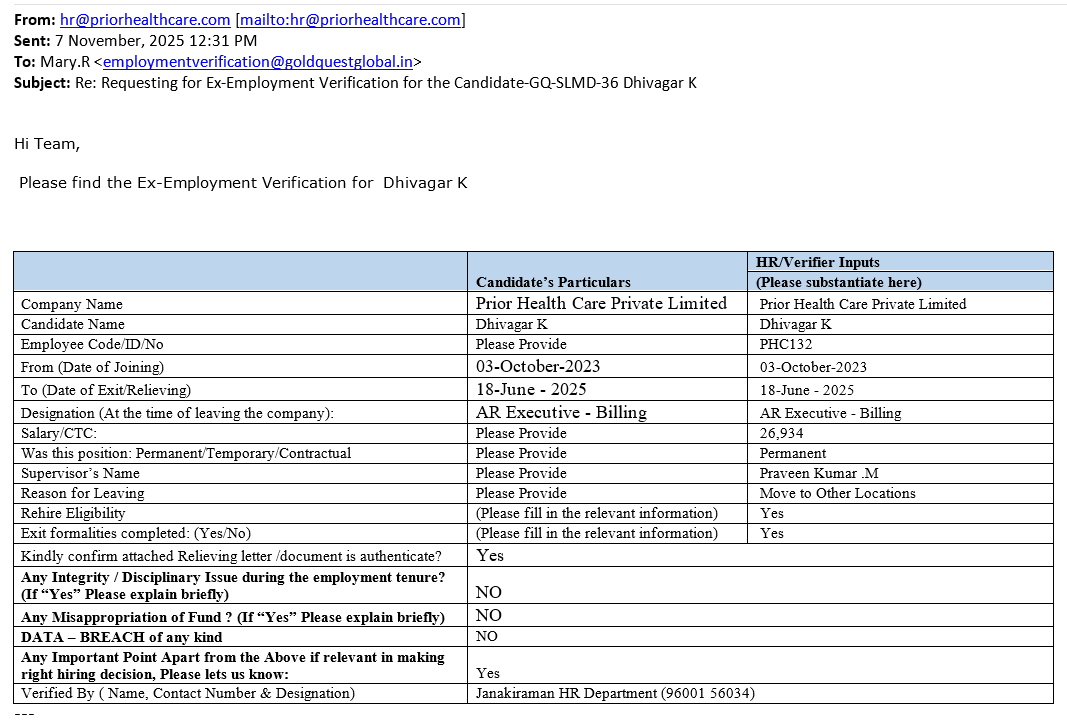This screenshot has height=723, width=1067.
Task: Click the 'Any Integrity / Disciplinary Issue' label
Action: (x=233, y=585)
